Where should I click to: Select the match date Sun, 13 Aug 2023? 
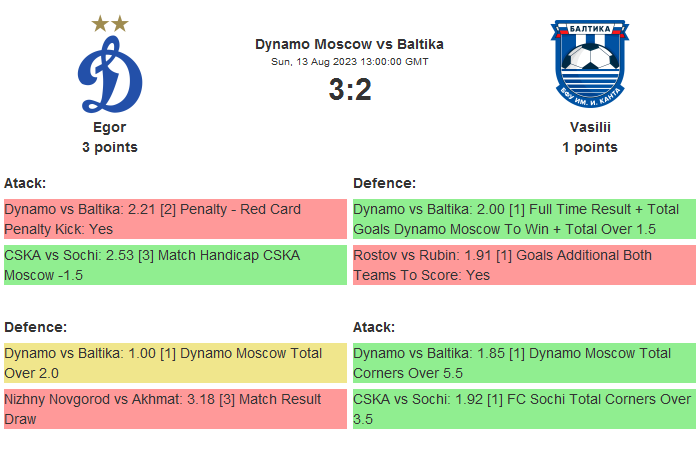coord(349,62)
